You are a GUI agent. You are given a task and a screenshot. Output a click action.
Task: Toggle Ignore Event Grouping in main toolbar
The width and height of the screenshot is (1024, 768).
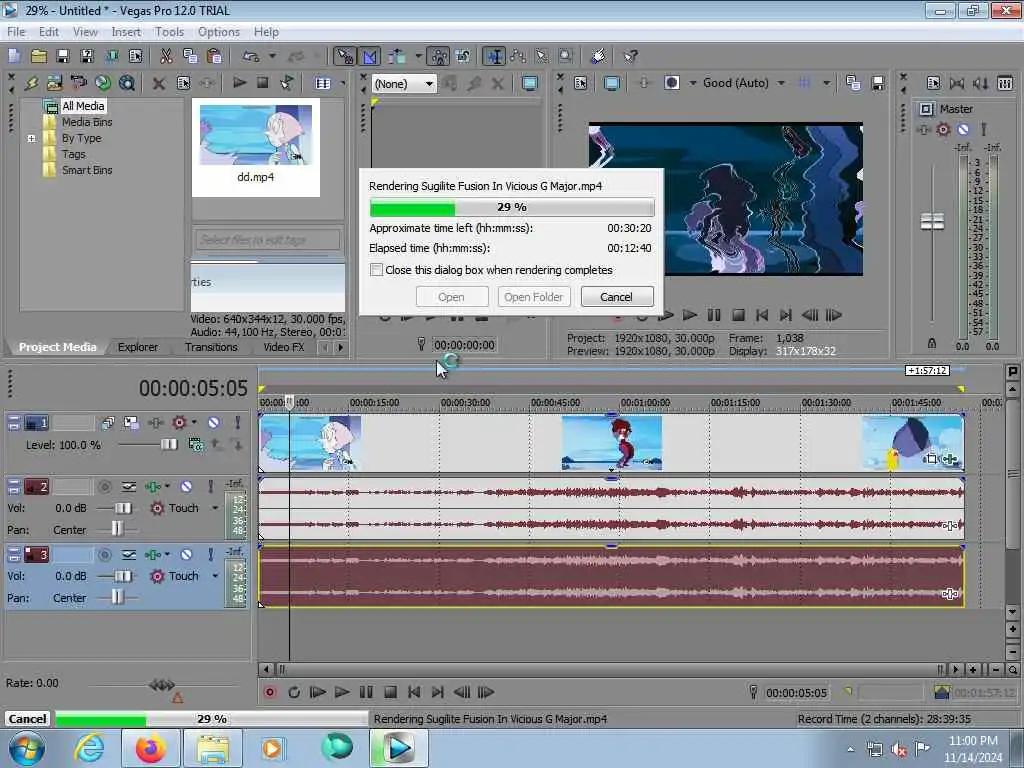point(463,56)
